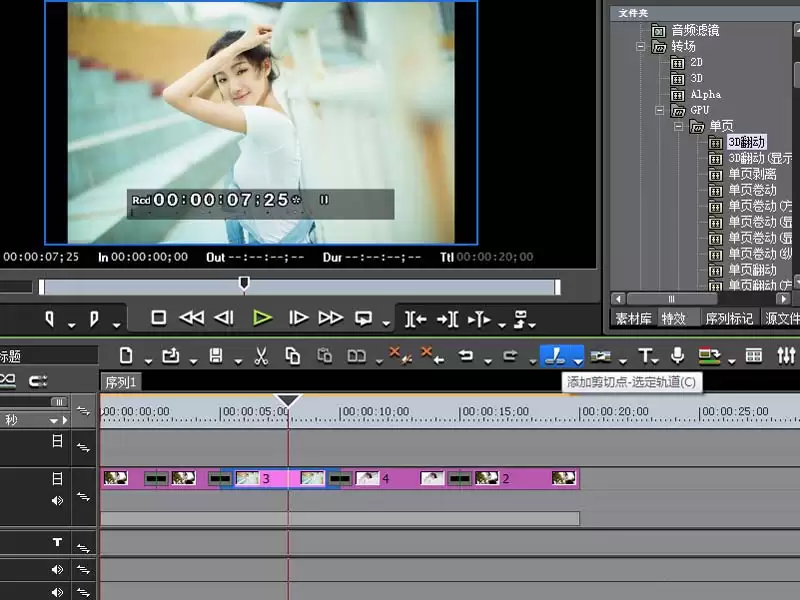800x600 pixels.
Task: Click the Undo arrow icon
Action: tap(465, 355)
